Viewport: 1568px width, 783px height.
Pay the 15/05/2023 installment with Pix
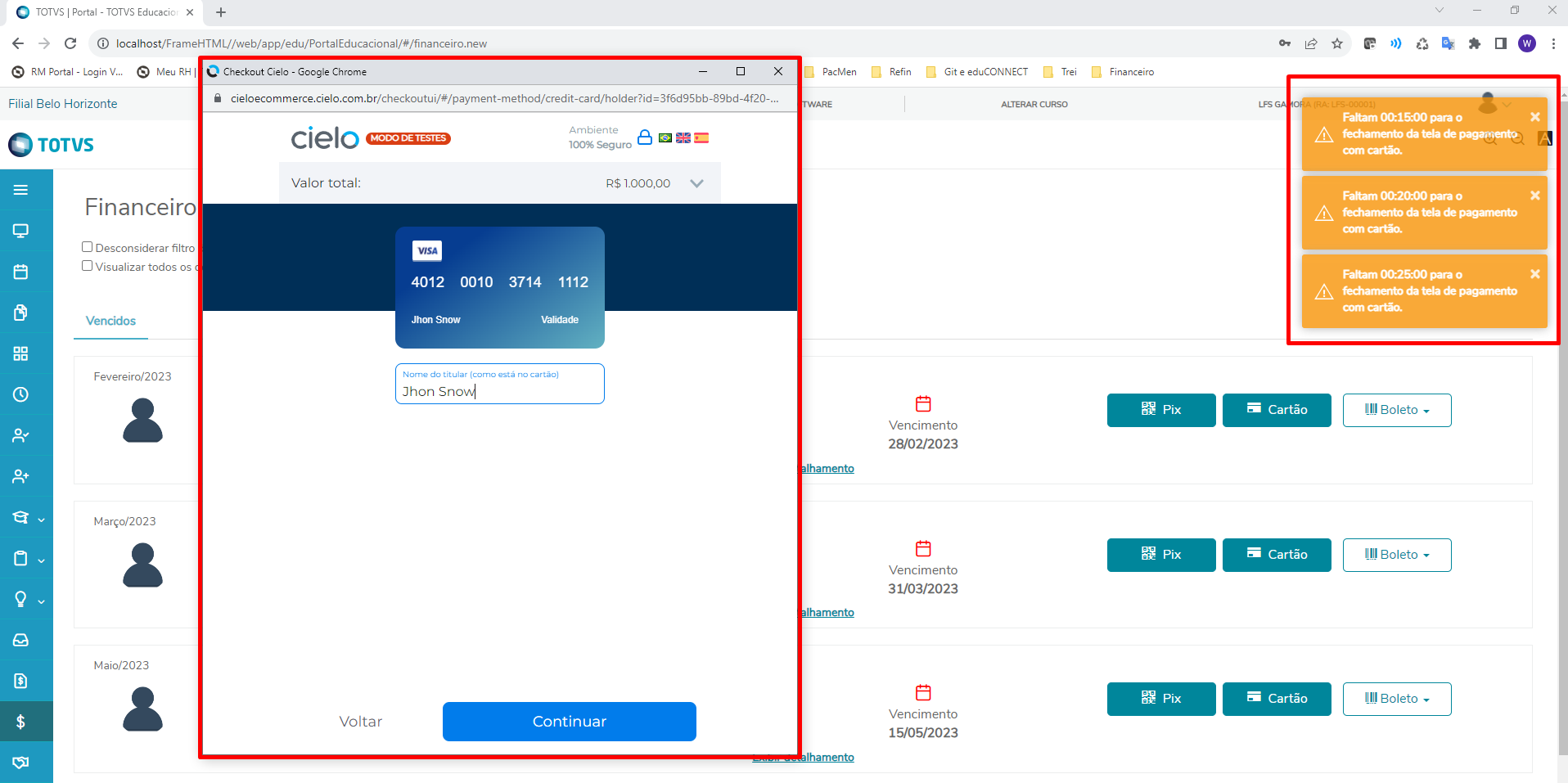point(1161,699)
